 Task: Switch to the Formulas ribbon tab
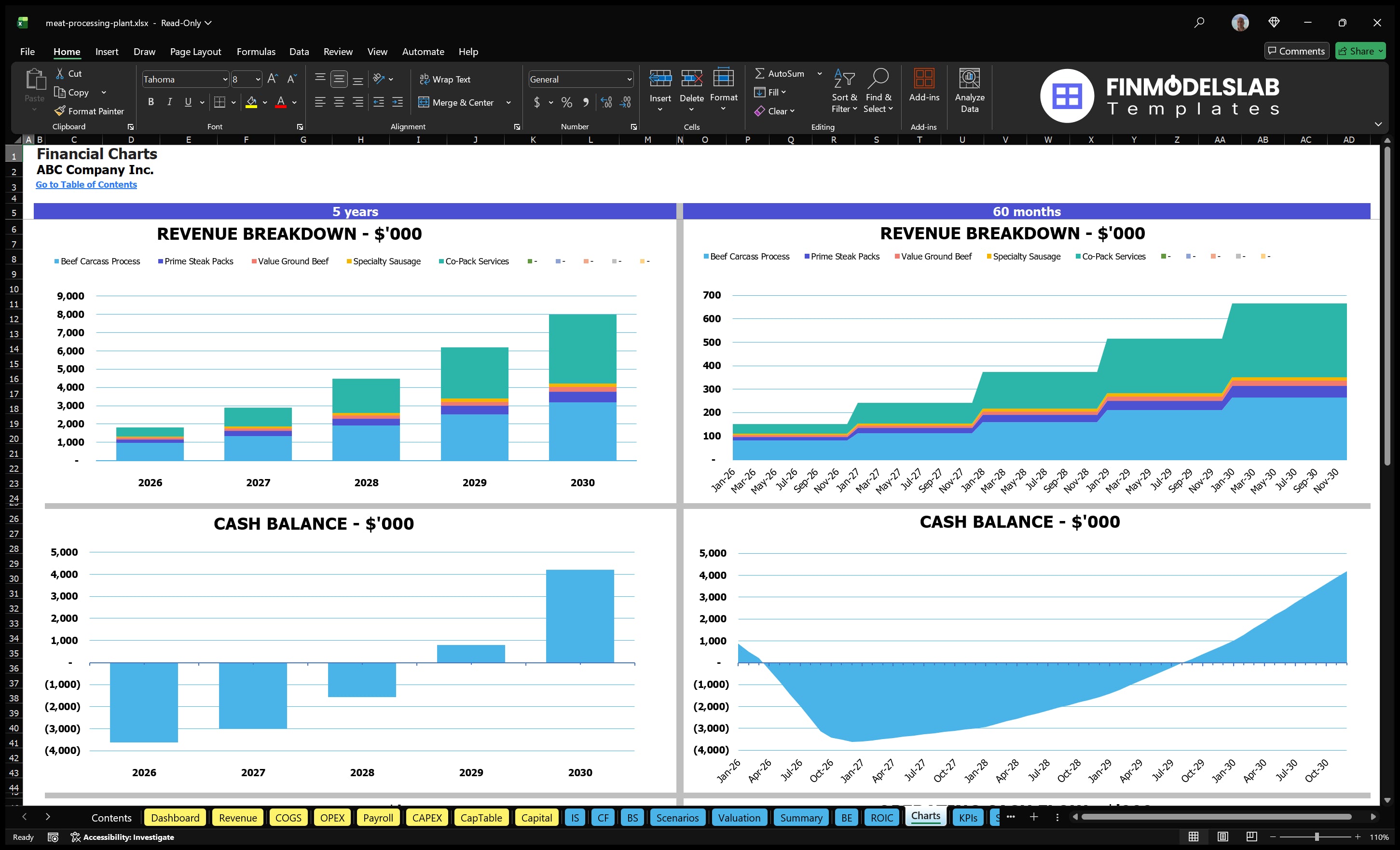point(256,51)
